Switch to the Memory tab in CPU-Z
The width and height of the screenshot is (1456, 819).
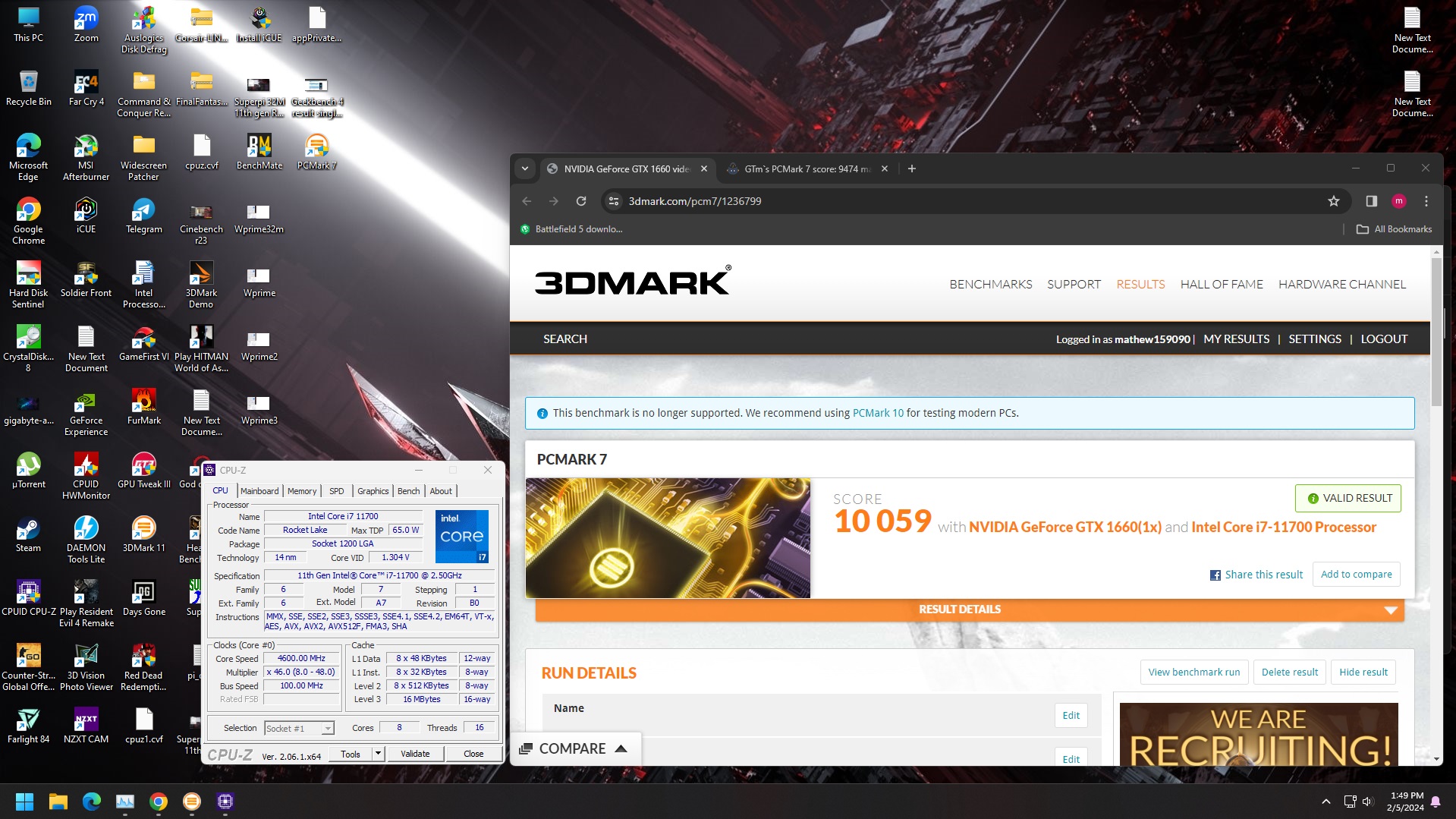[x=302, y=491]
